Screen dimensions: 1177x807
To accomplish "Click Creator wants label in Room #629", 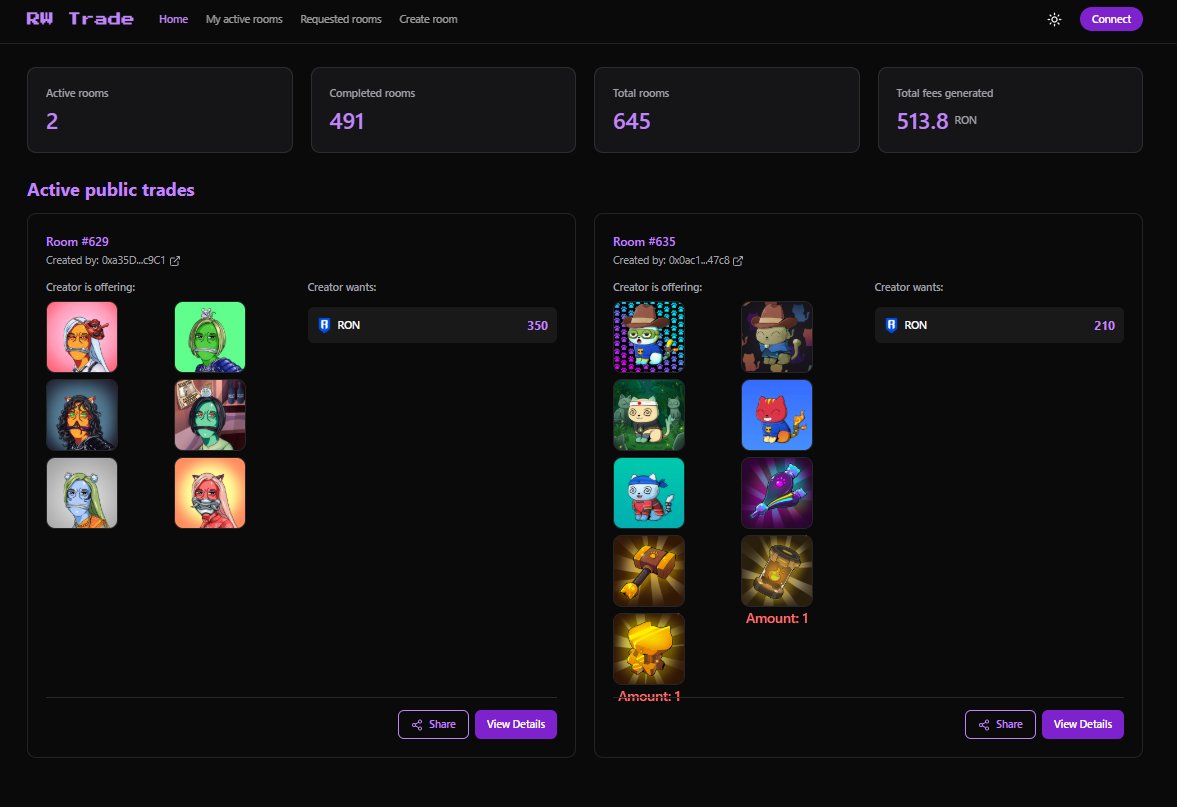I will pyautogui.click(x=342, y=288).
